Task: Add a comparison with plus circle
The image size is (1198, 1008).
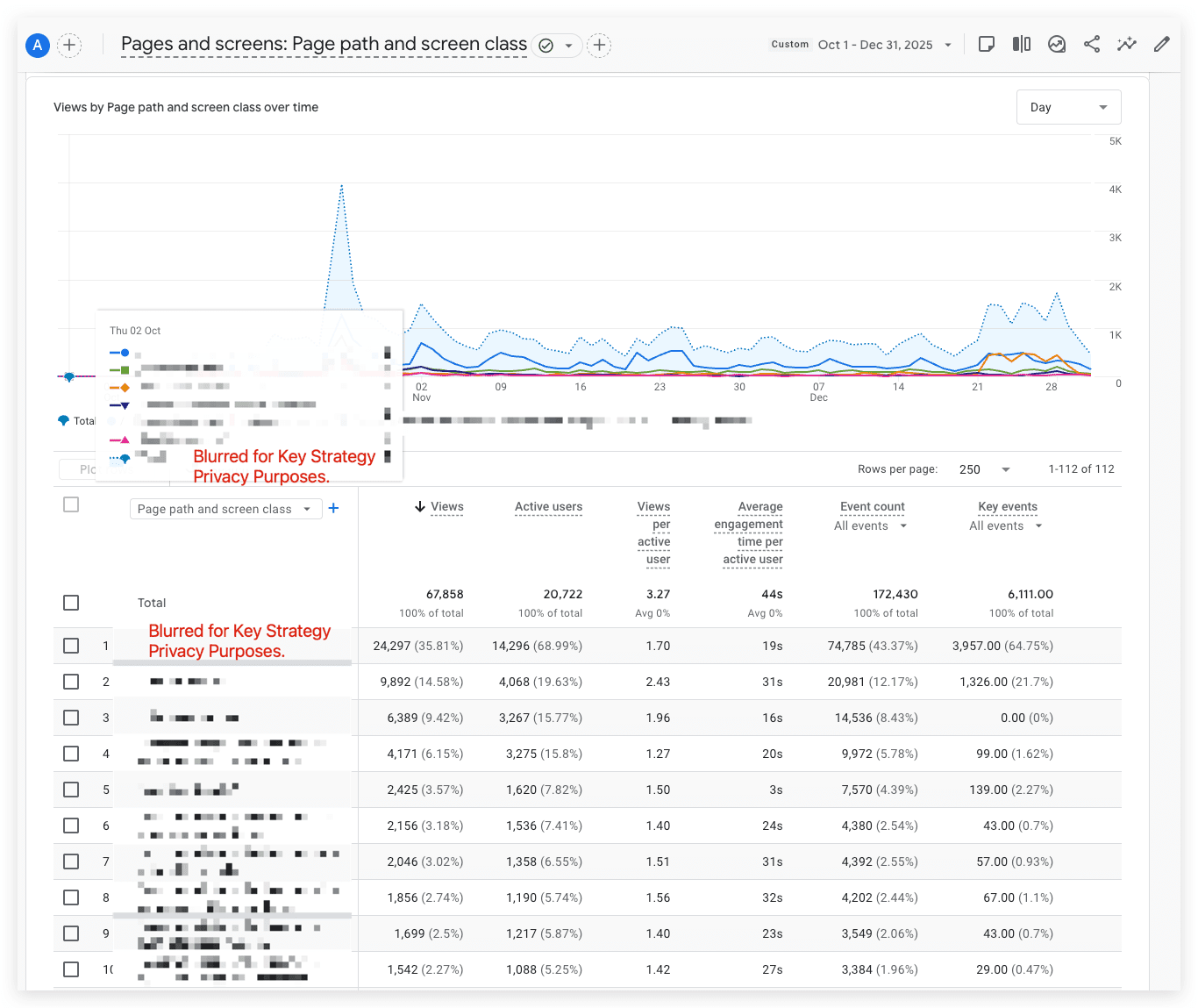Action: pos(69,45)
